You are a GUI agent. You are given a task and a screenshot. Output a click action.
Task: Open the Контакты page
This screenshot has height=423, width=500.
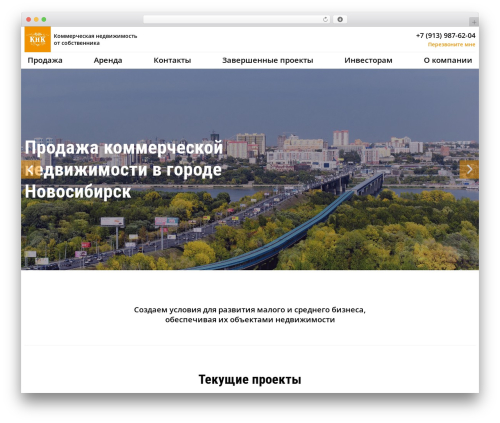[172, 60]
